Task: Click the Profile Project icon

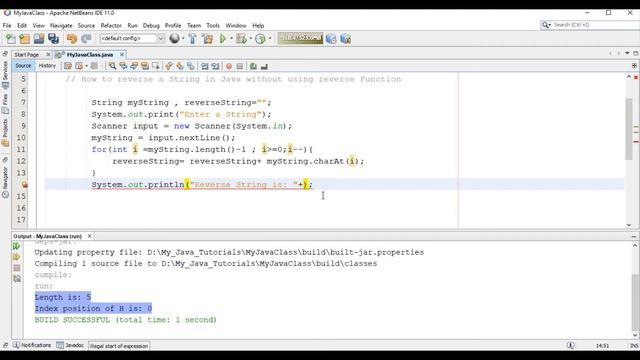Action: click(x=260, y=39)
